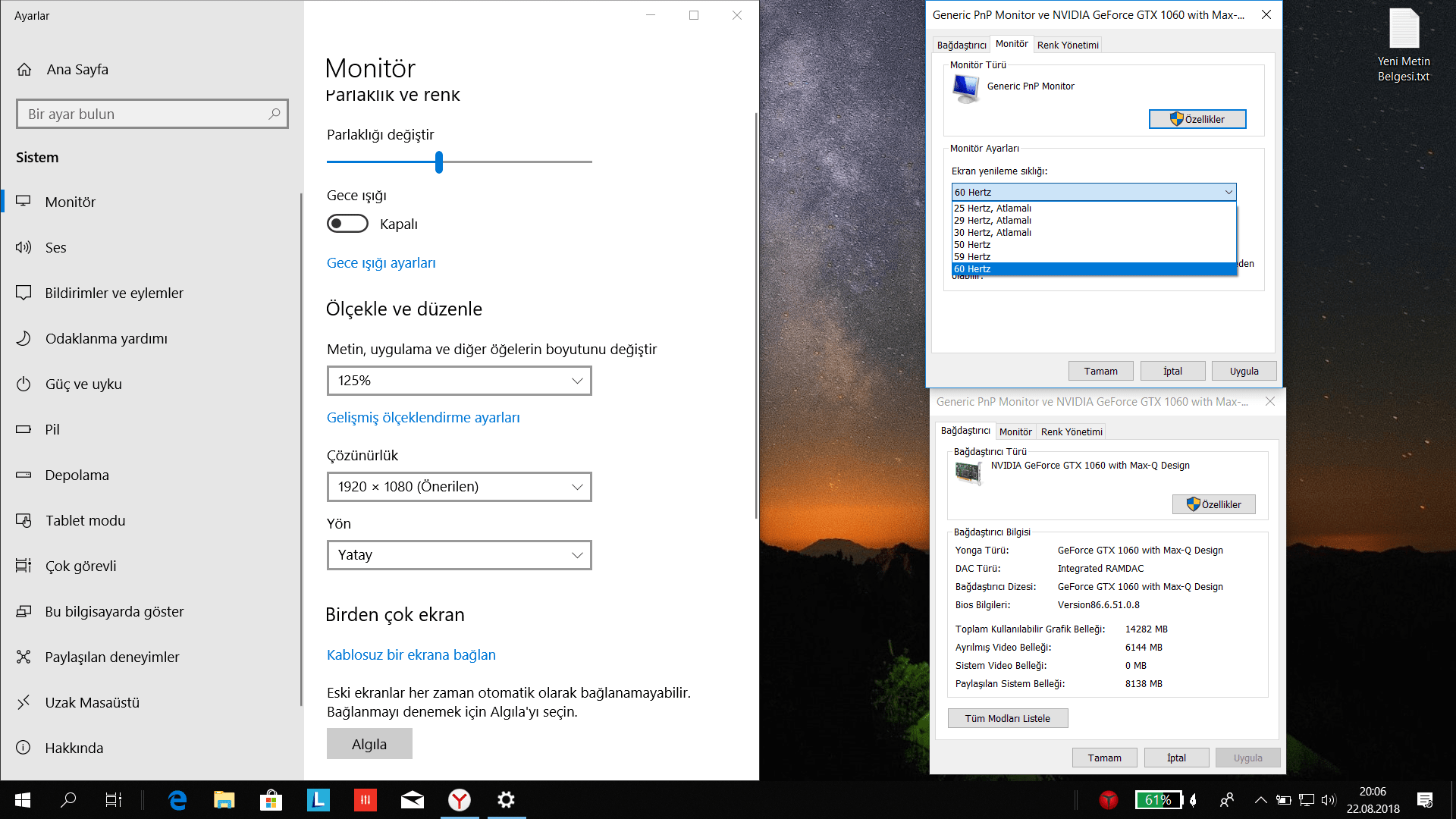Open the Çözünürlük resolution dropdown
The image size is (1456, 819).
(459, 487)
